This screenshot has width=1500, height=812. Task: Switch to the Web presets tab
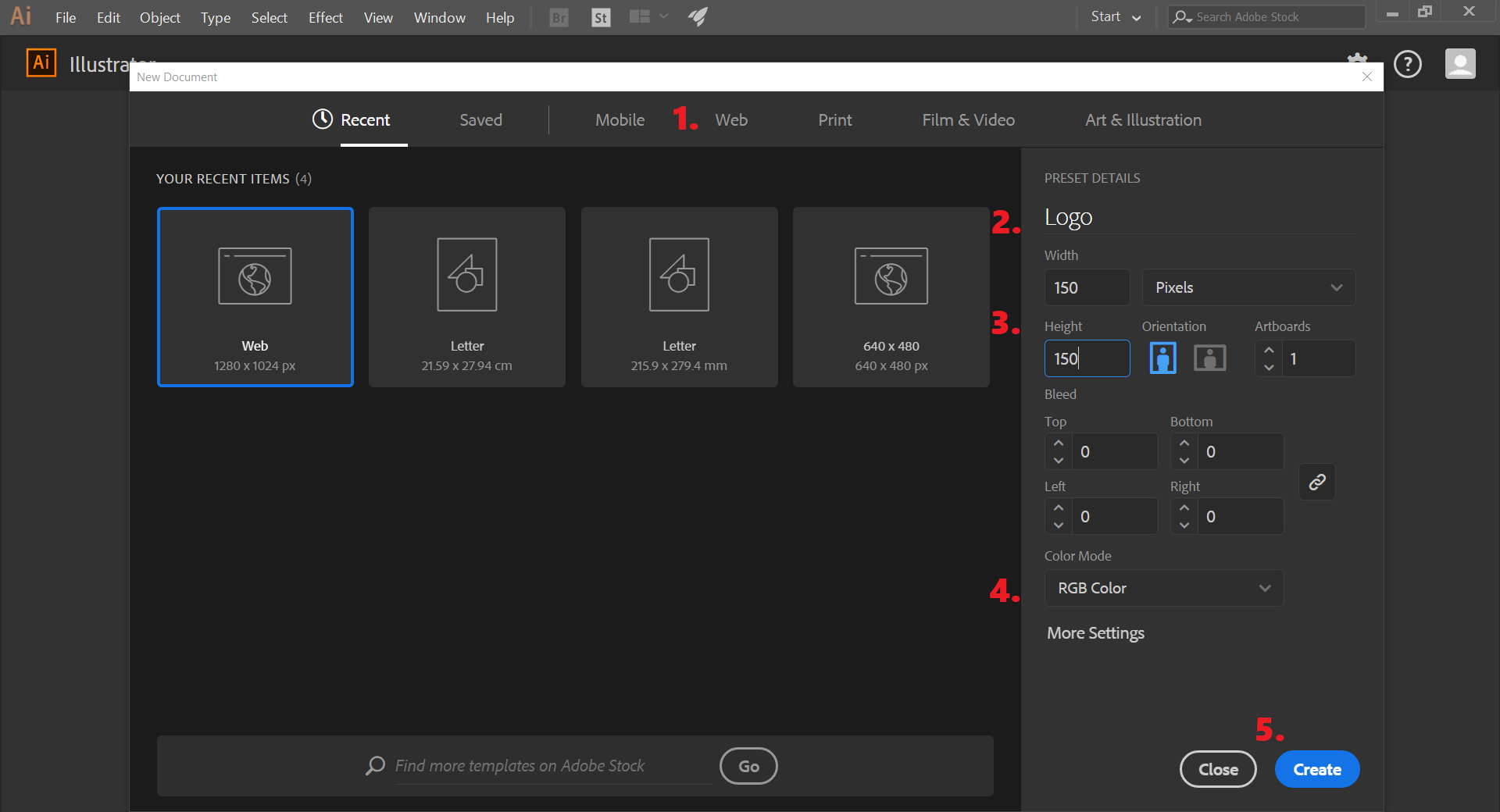(731, 119)
